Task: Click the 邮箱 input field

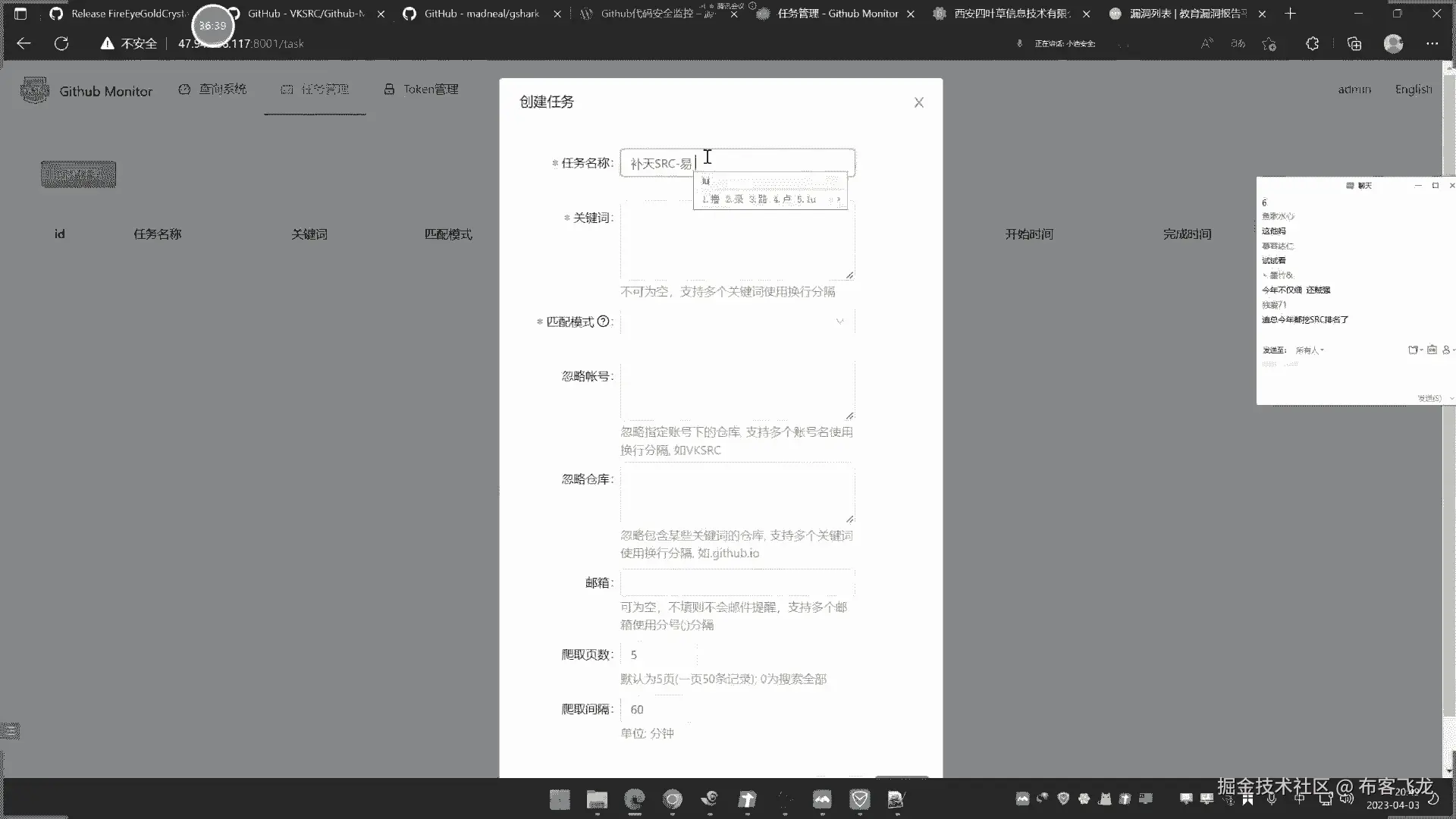Action: (x=737, y=582)
